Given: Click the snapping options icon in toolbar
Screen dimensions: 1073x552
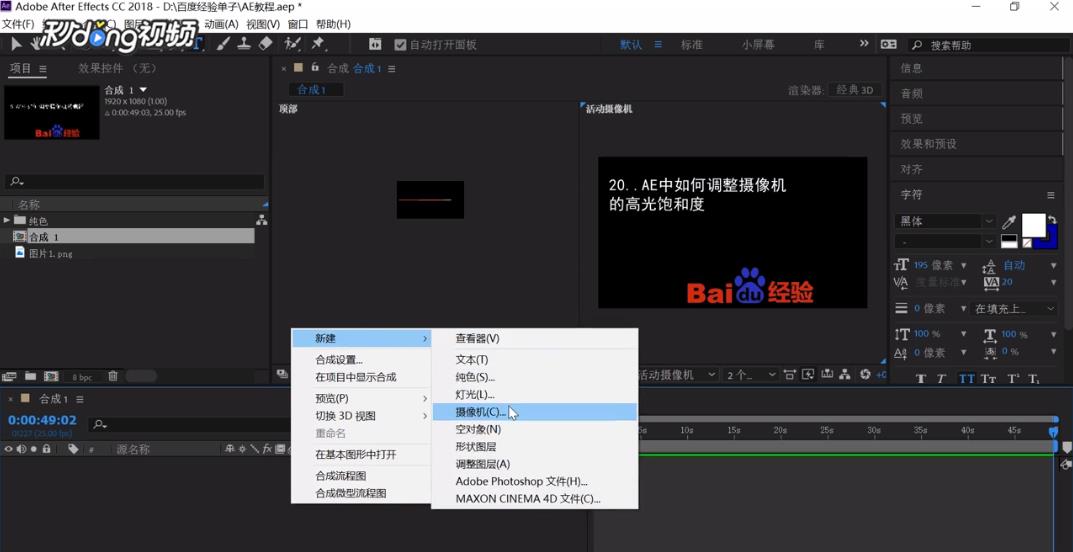Looking at the screenshot, I should (x=375, y=44).
